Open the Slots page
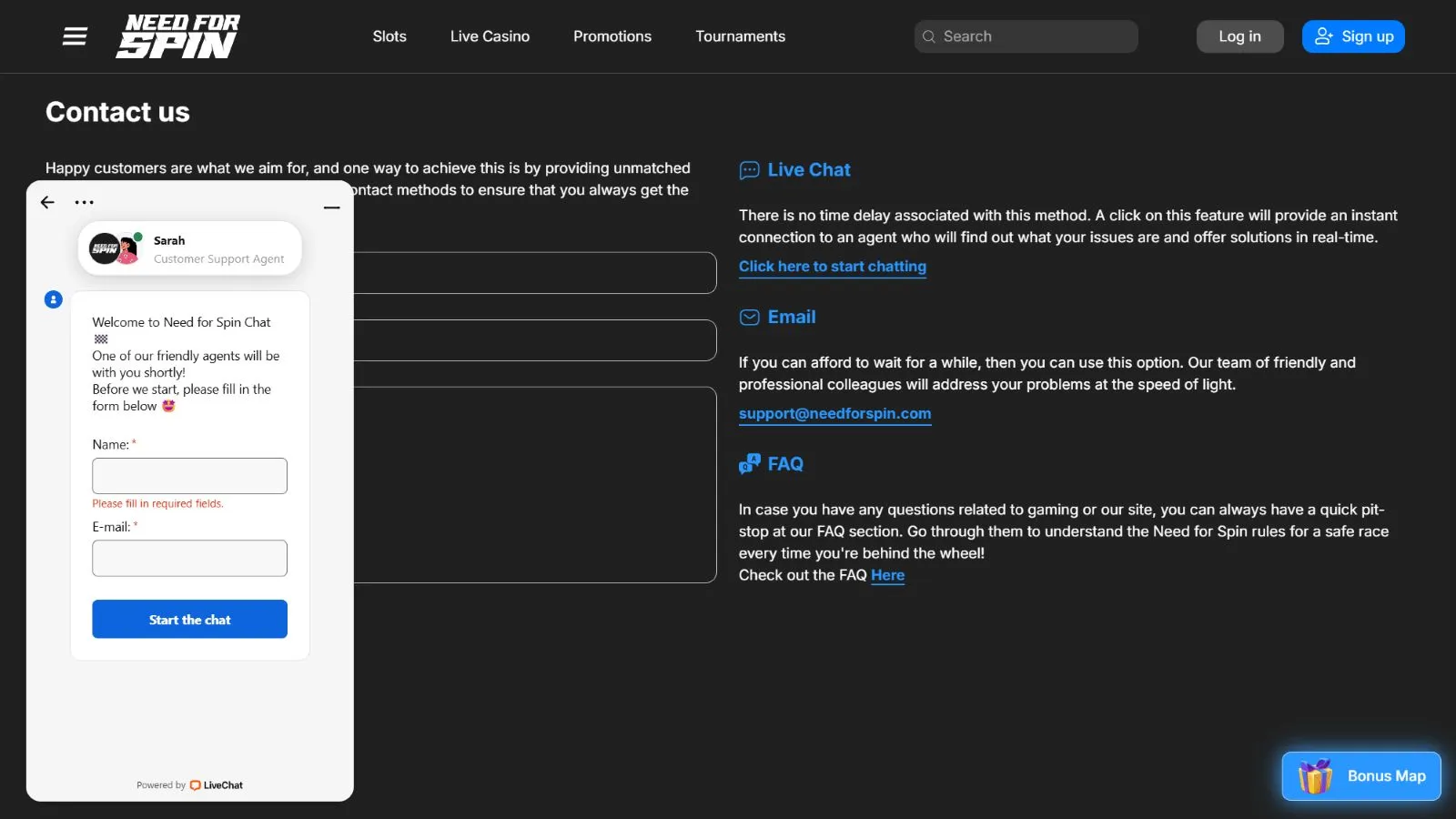Image resolution: width=1456 pixels, height=819 pixels. 389,36
